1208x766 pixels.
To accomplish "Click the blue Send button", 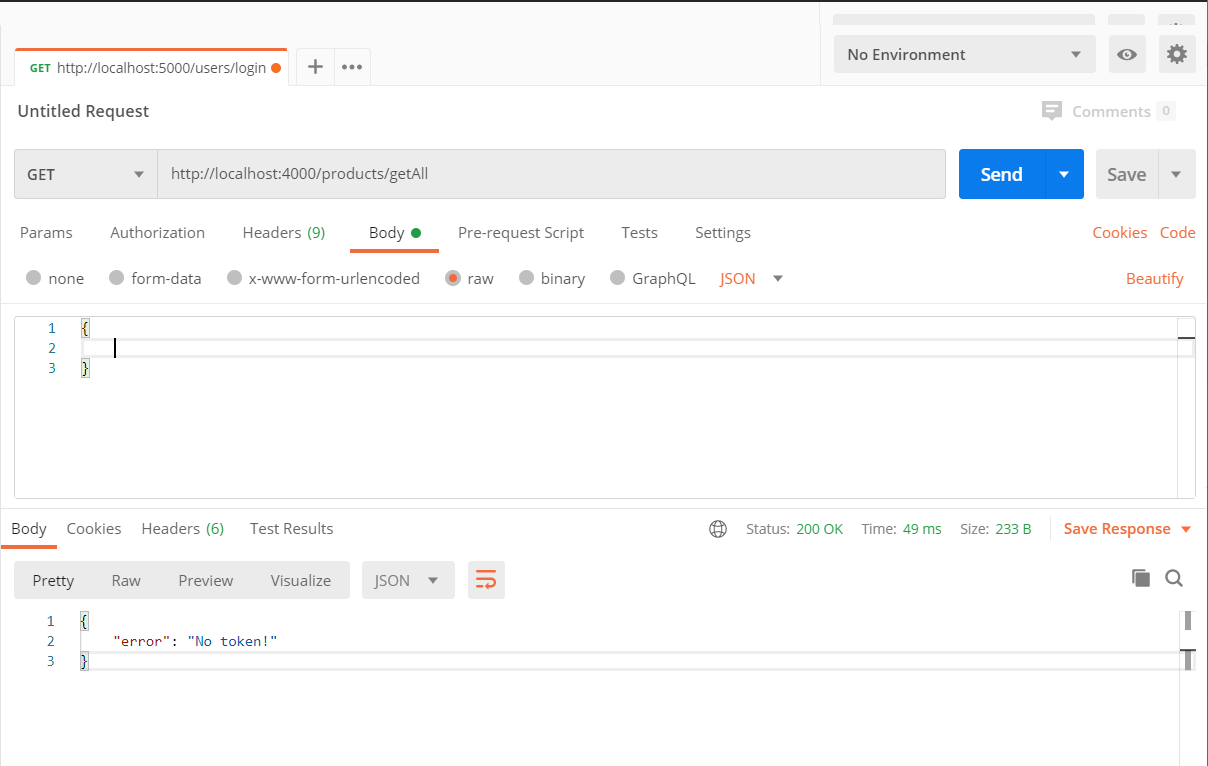I will pos(1002,174).
